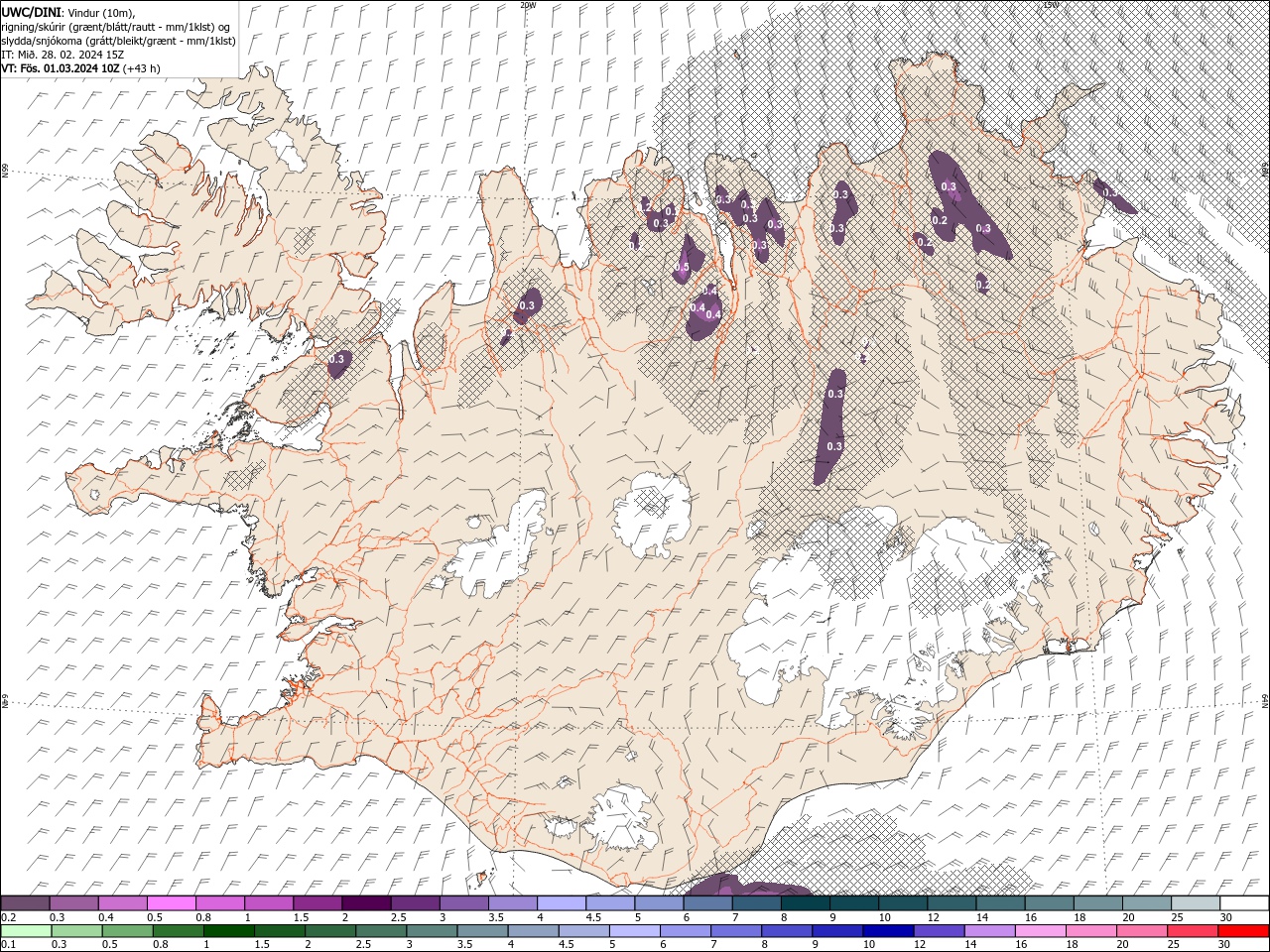This screenshot has width=1270, height=952.
Task: Pick lower legend row's green swatch at 0.8
Action: click(179, 931)
